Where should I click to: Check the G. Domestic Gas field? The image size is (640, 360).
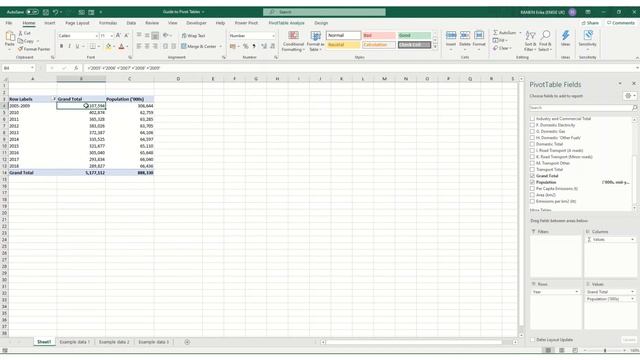pos(532,131)
